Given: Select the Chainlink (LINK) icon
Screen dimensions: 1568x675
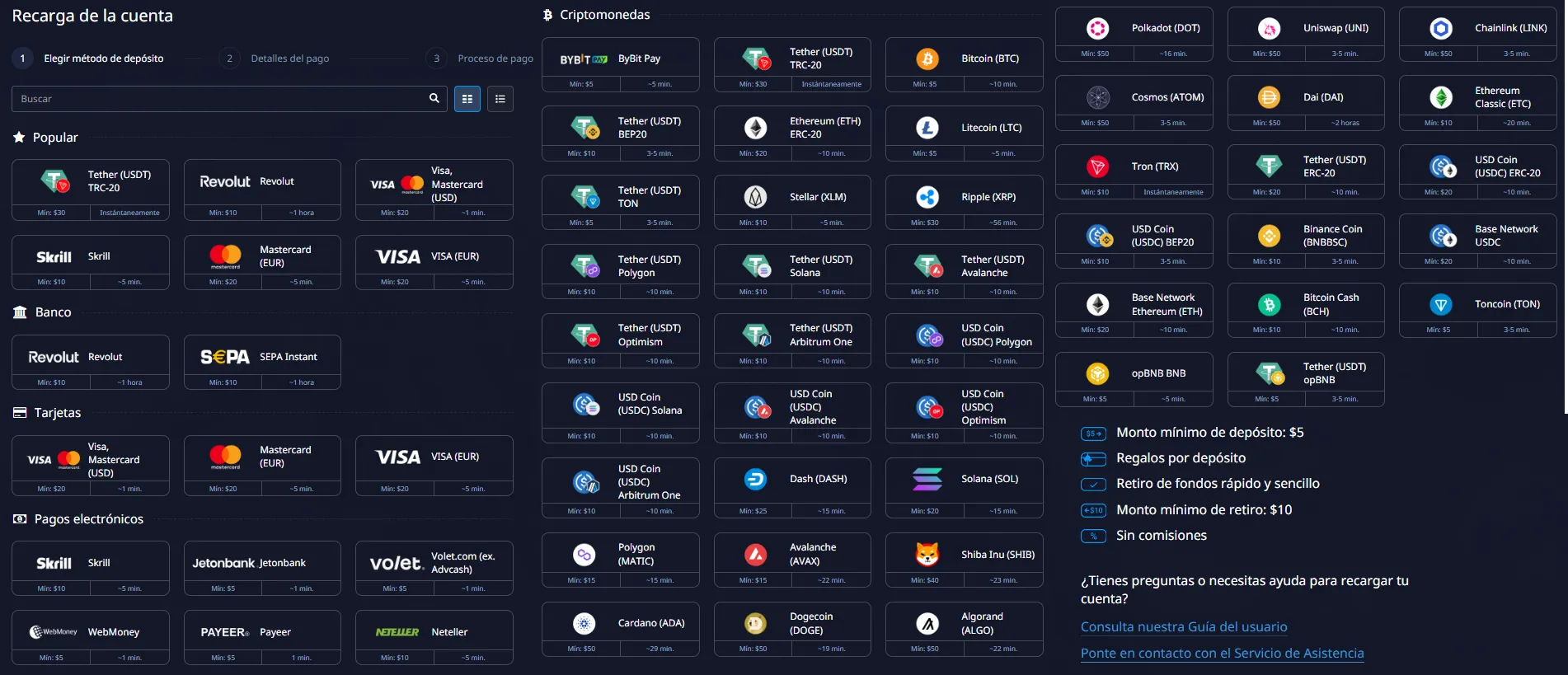Looking at the screenshot, I should point(1441,29).
